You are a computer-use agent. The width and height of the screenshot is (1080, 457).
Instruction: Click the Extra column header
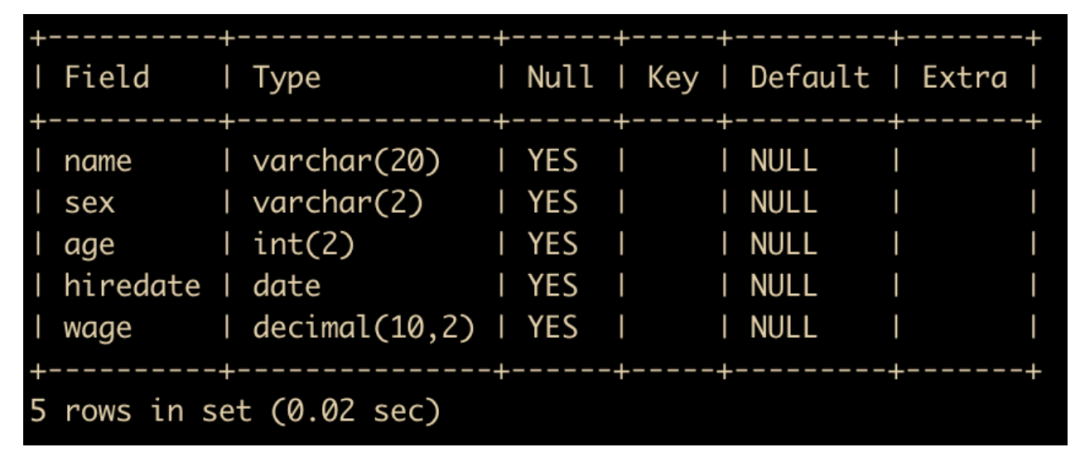964,77
